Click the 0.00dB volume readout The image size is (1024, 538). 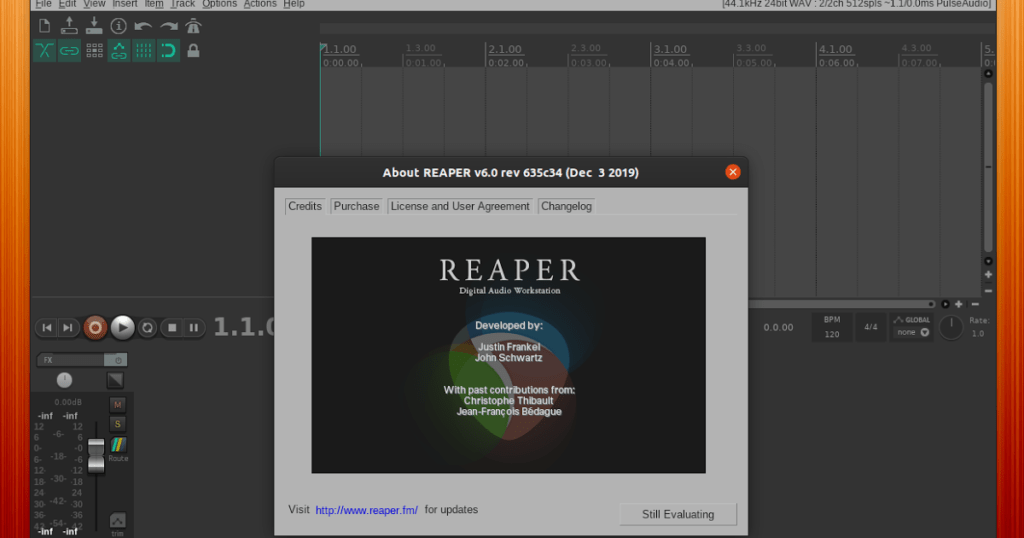[69, 402]
